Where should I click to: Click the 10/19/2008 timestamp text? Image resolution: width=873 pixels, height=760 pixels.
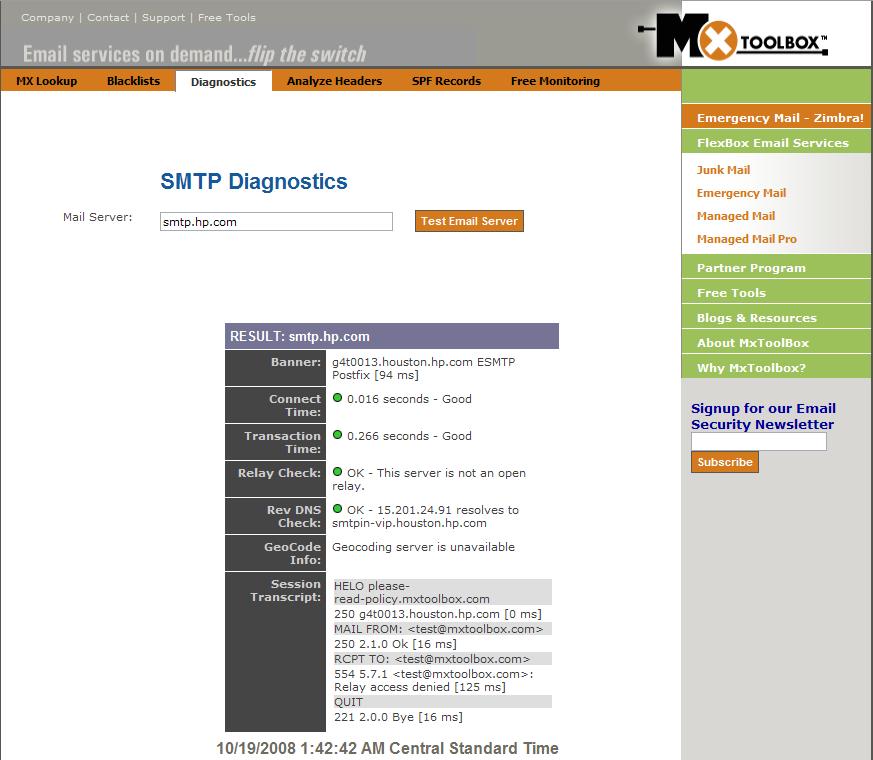pos(388,748)
